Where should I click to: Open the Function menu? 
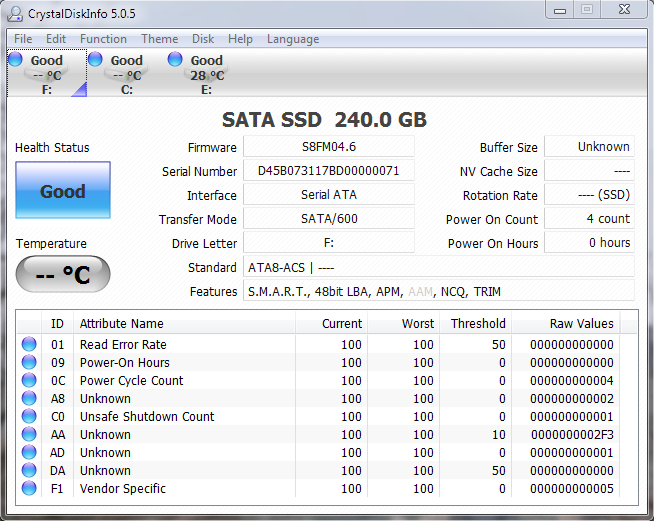click(103, 39)
